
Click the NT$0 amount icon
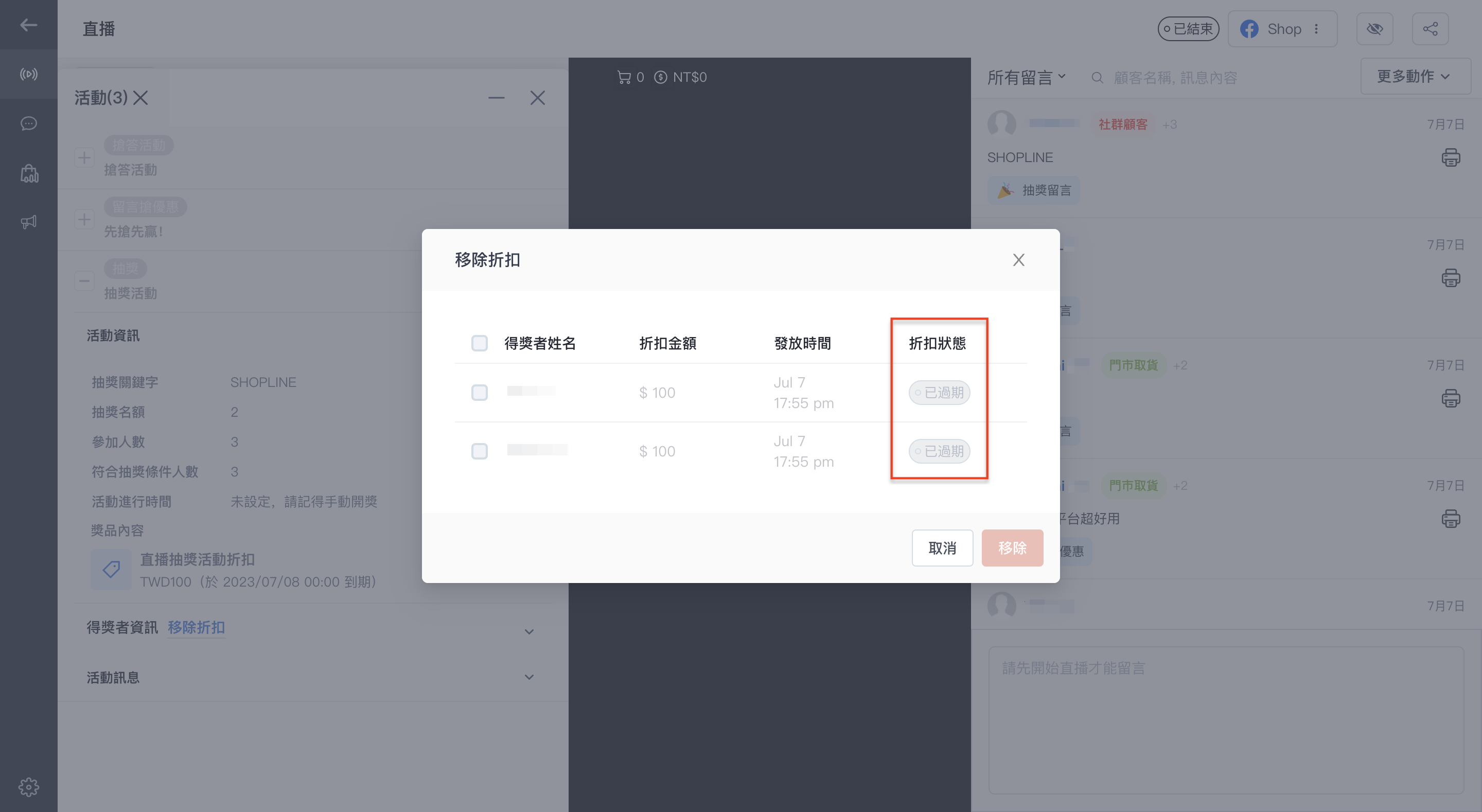pos(660,77)
